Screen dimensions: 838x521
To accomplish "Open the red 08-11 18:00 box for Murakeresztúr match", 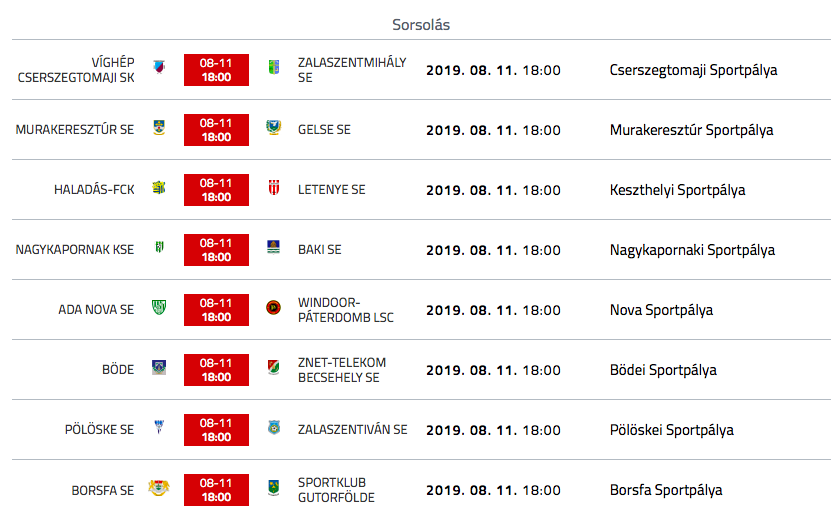I will (x=216, y=130).
